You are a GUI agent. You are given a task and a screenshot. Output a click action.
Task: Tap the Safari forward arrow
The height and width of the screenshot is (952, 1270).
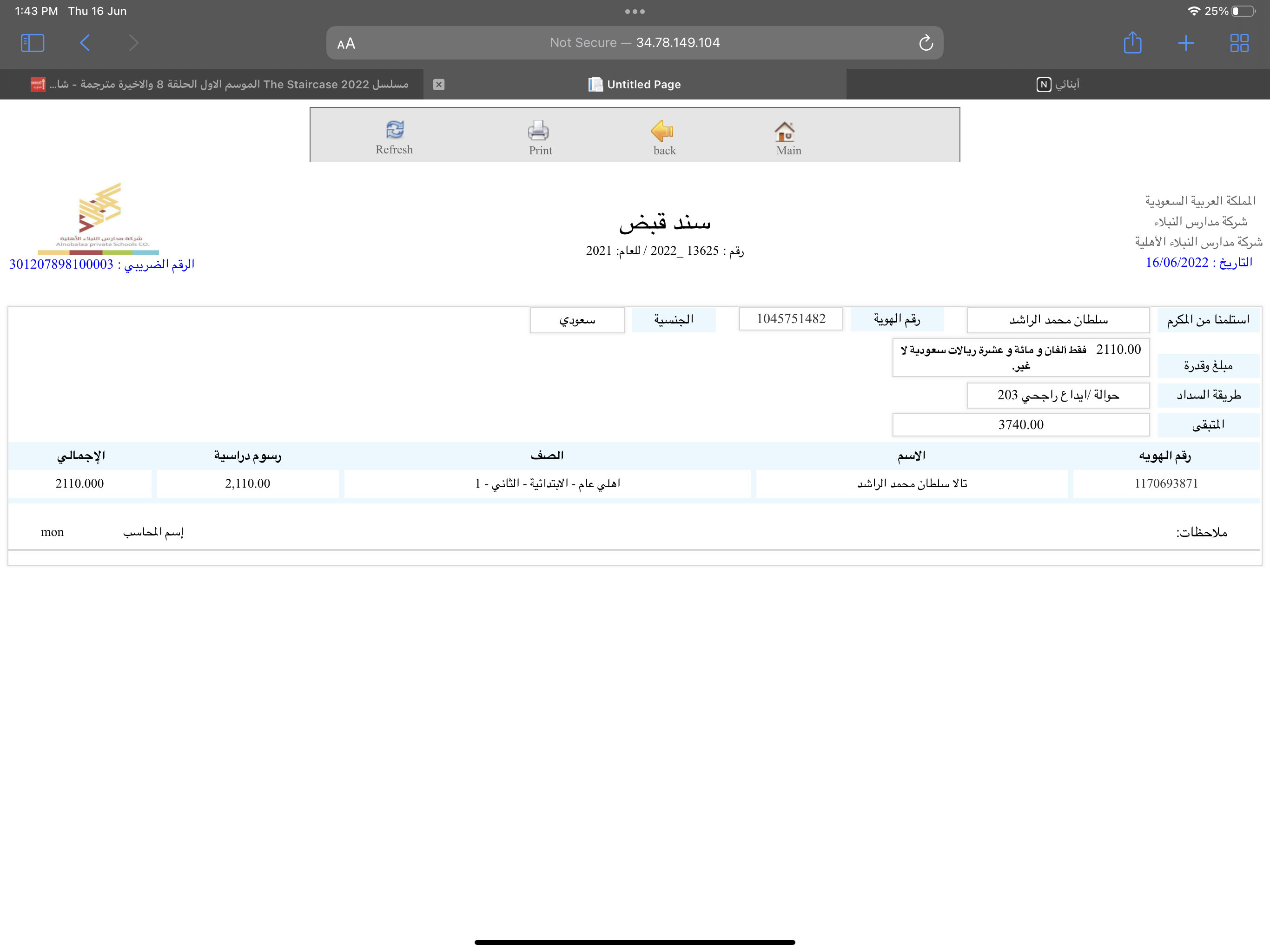tap(134, 42)
